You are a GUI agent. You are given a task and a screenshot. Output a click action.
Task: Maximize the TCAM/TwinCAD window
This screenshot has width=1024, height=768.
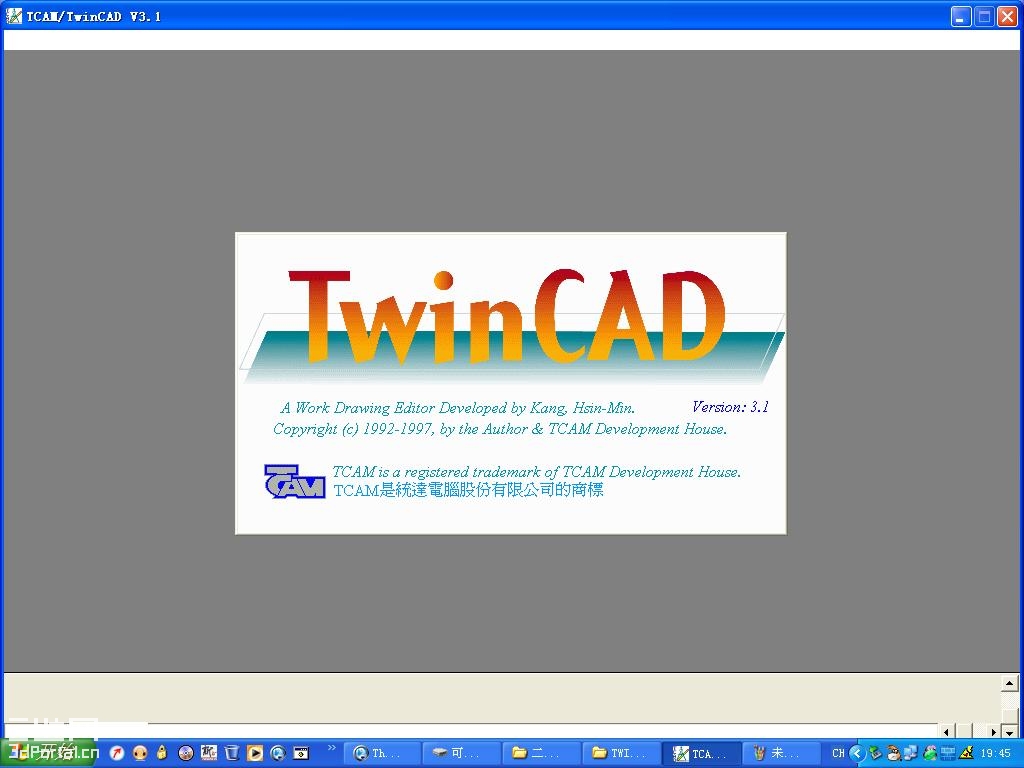[x=984, y=17]
